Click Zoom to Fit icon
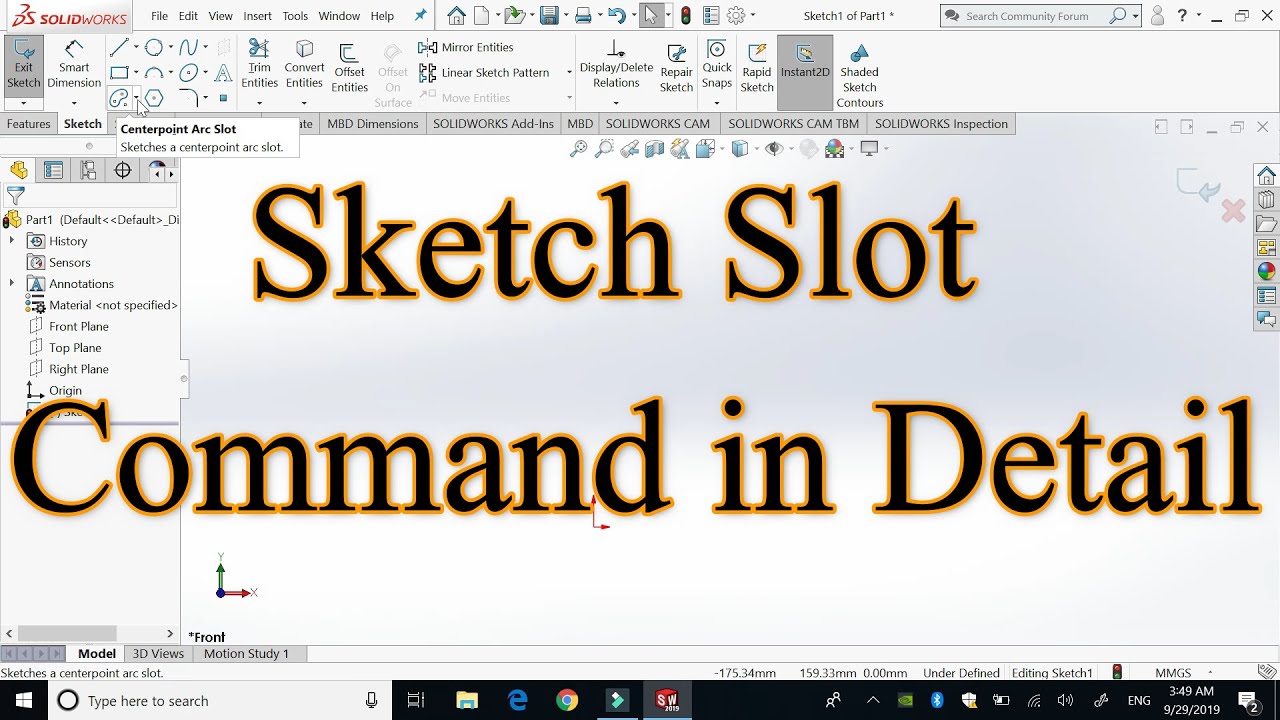Screen dimensions: 1280x720 pyautogui.click(x=578, y=149)
